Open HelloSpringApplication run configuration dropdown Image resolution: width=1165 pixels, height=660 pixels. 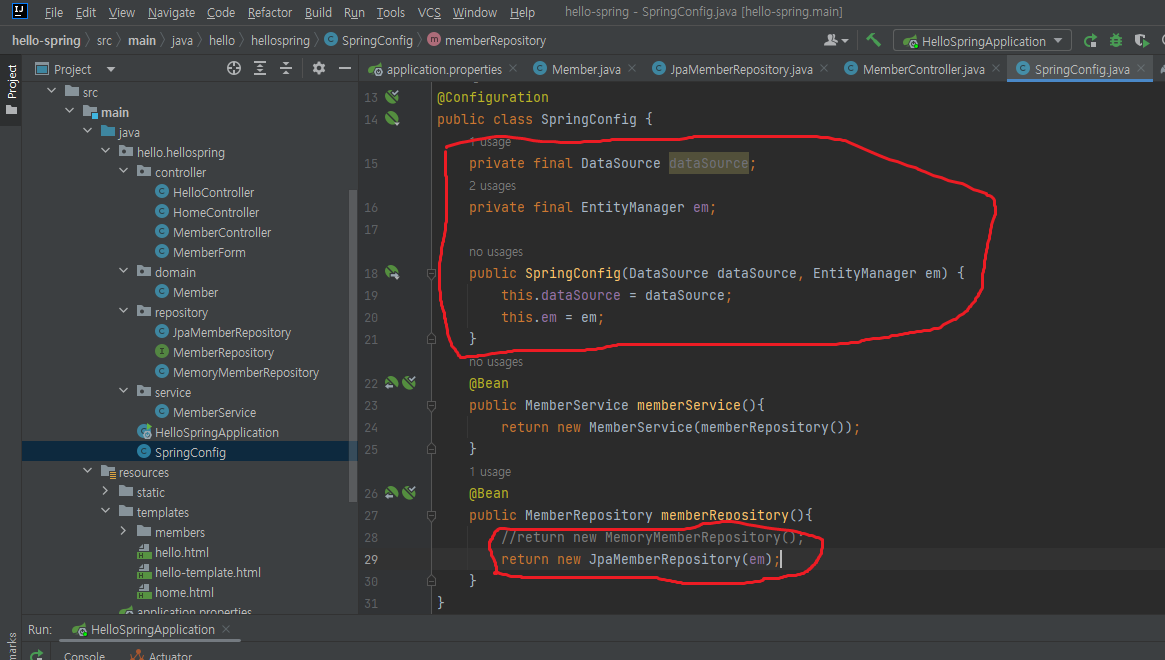[x=982, y=41]
